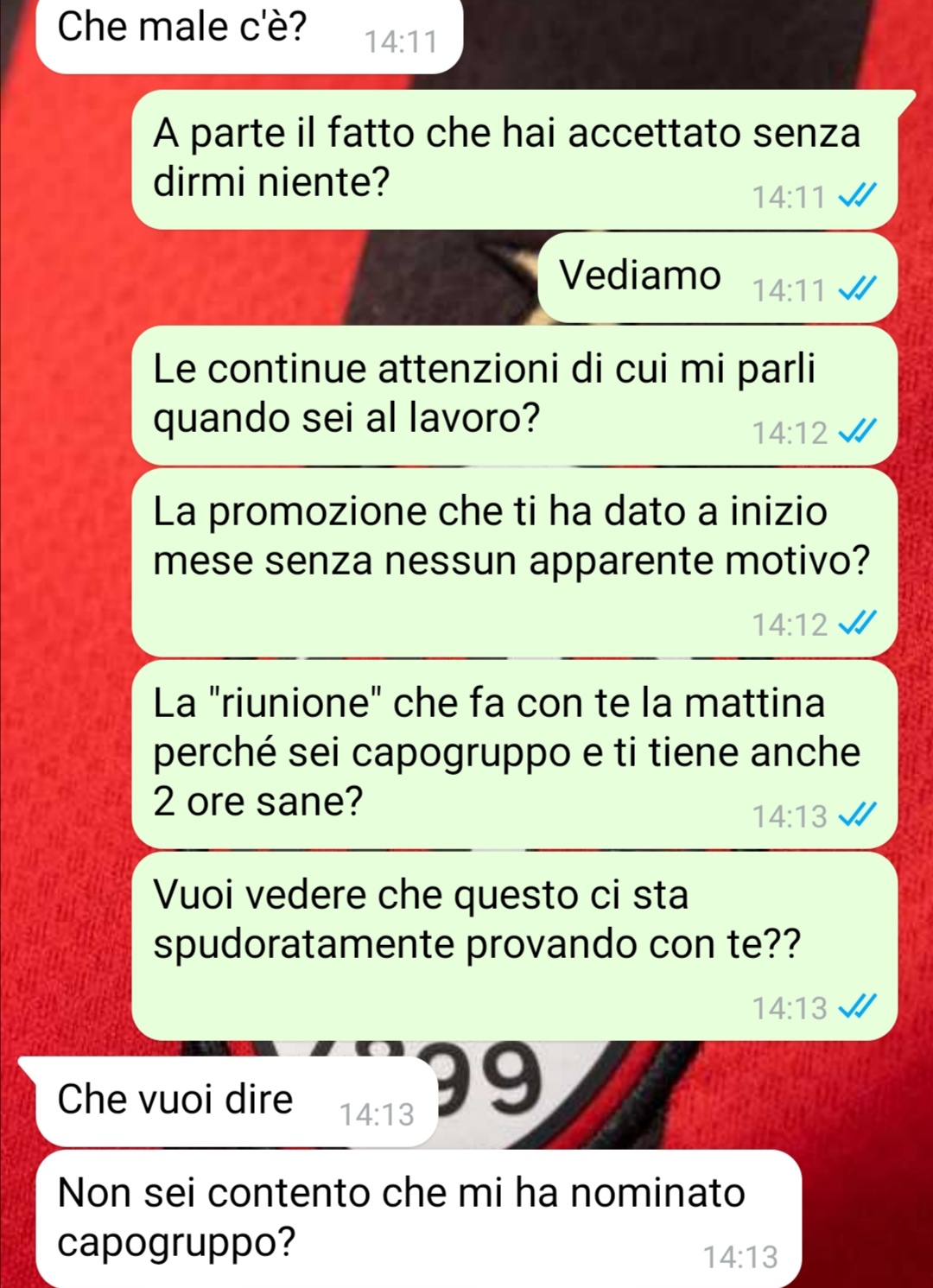Click the read ticks on 'provando con te??' message

pos(858,1007)
